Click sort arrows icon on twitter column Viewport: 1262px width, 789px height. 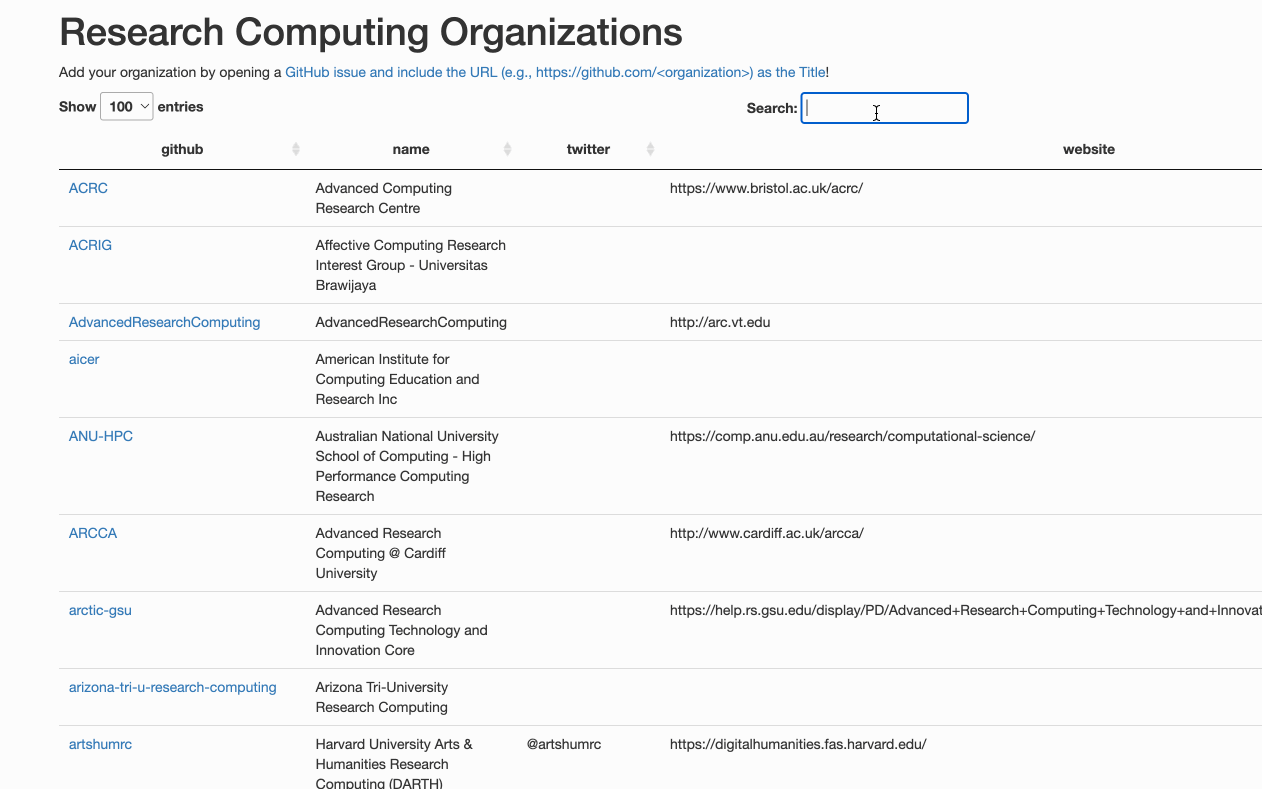coord(650,149)
